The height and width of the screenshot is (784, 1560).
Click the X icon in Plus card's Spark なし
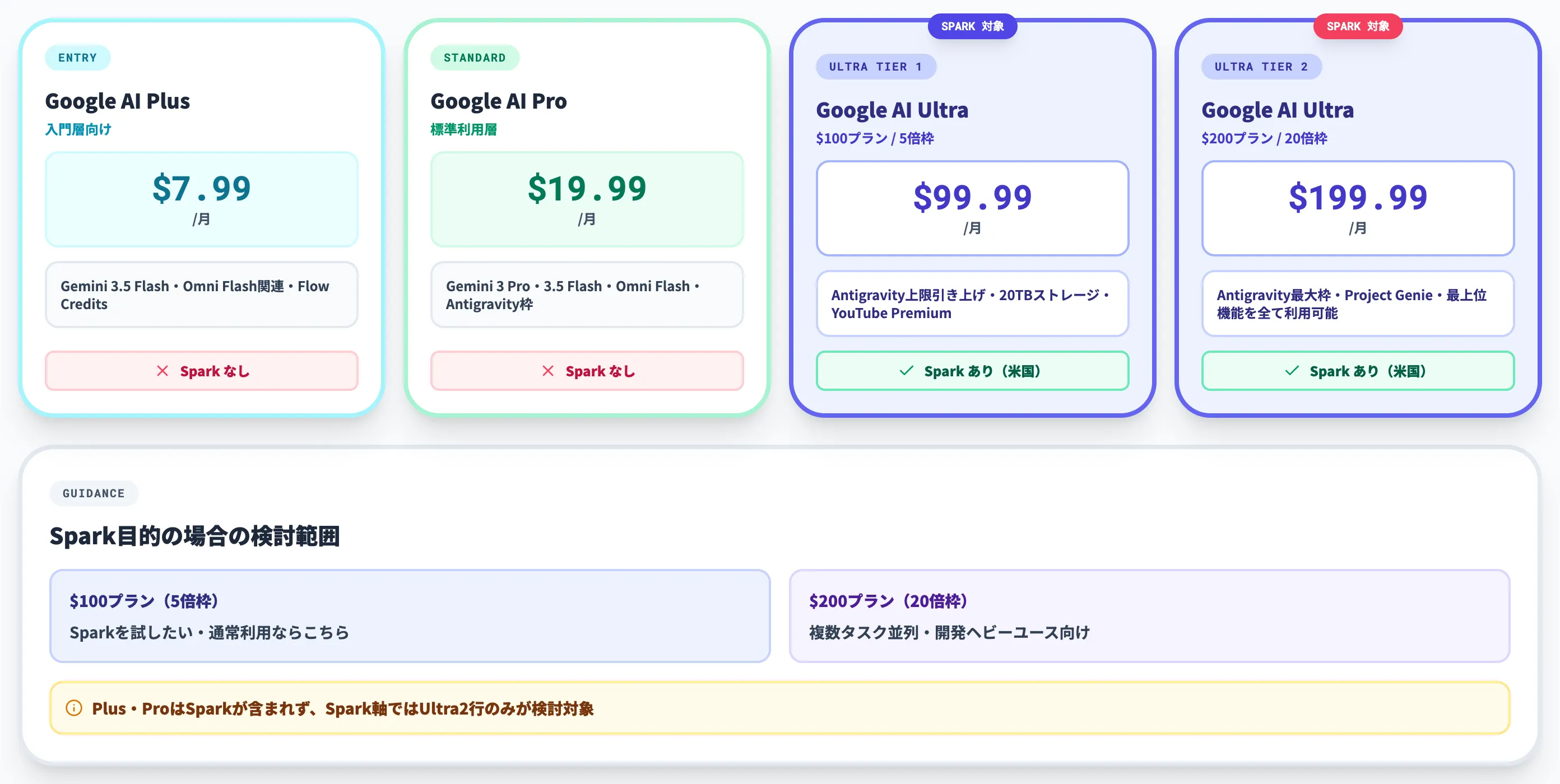click(x=162, y=371)
